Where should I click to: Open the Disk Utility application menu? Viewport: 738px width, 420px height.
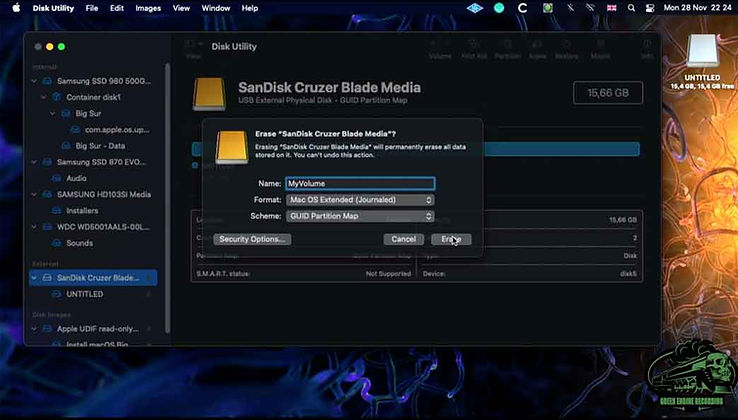tap(53, 8)
